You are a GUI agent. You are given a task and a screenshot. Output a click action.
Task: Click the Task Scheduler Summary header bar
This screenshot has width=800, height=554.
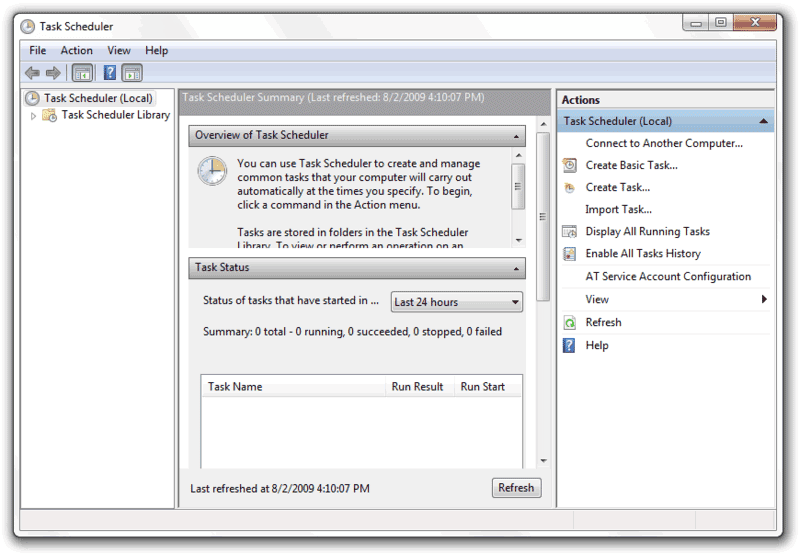(x=365, y=102)
